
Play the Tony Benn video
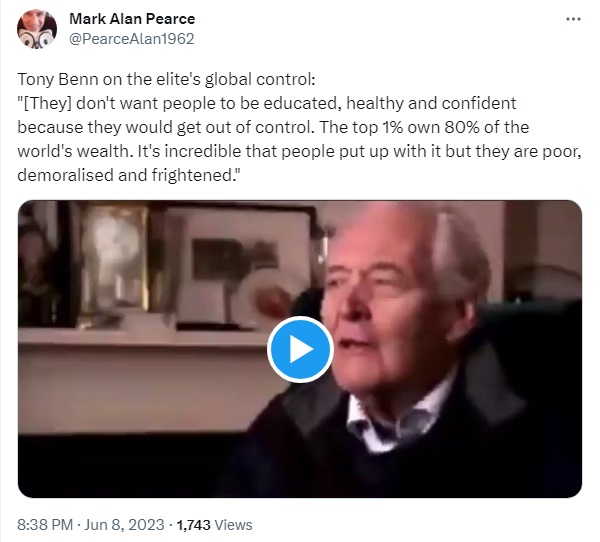point(300,349)
